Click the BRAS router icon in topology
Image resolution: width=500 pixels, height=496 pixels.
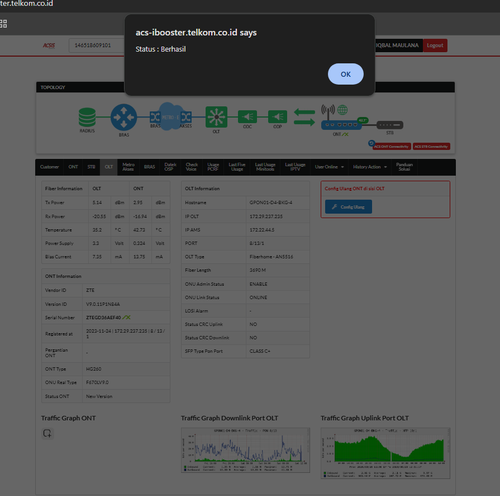pyautogui.click(x=124, y=117)
